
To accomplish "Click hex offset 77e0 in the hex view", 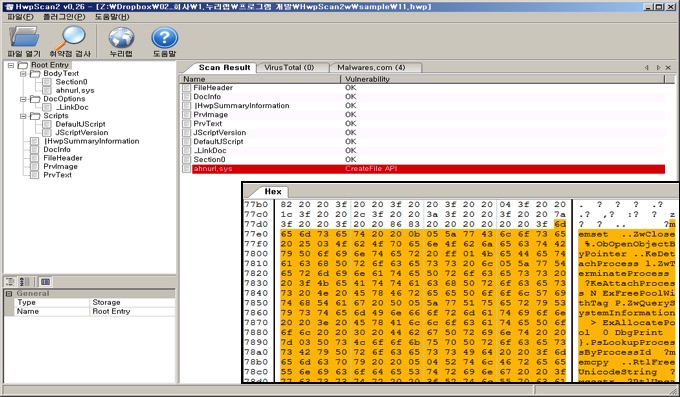I will click(256, 234).
